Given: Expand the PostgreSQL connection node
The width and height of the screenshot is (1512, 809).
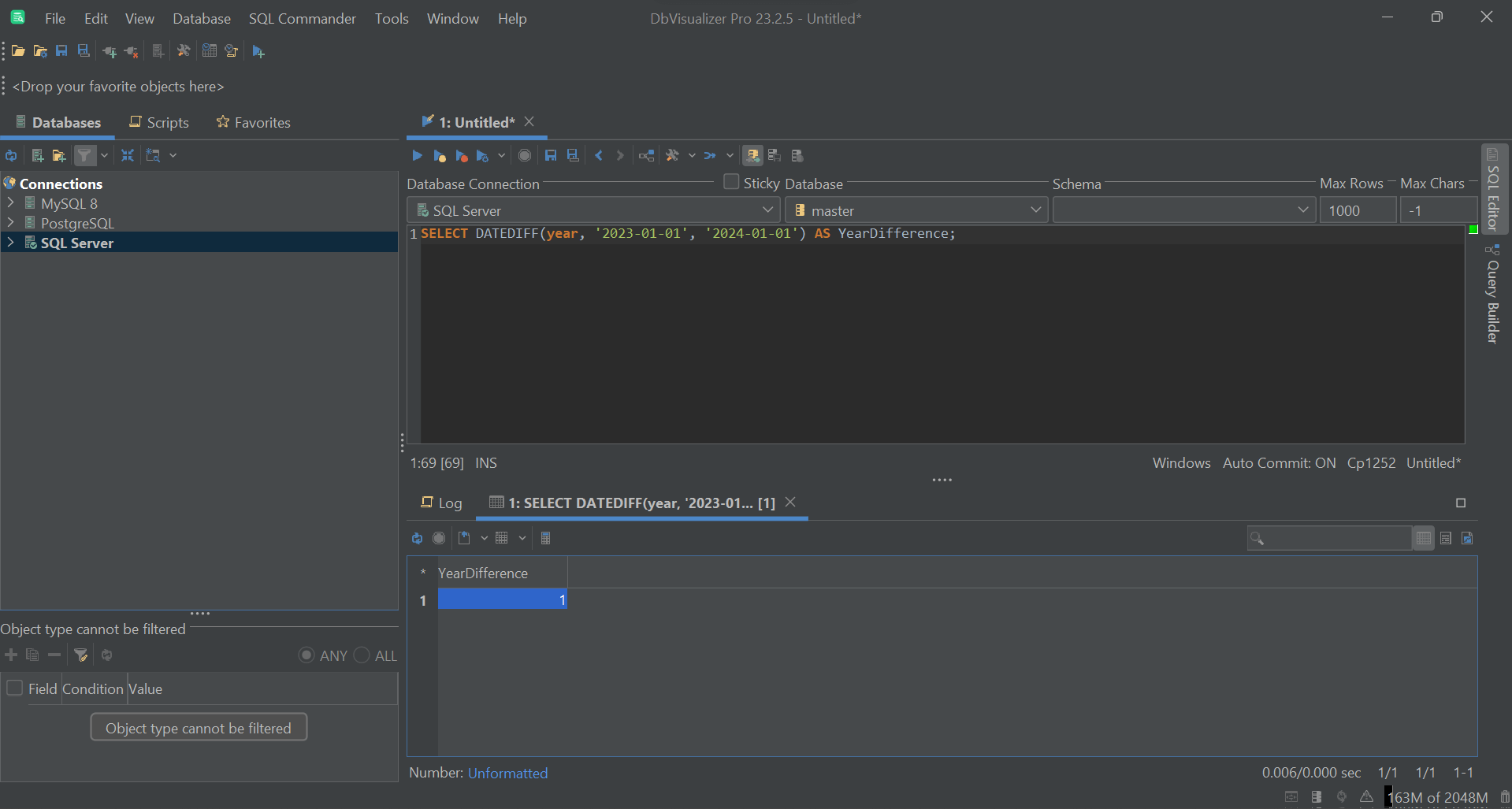Looking at the screenshot, I should 11,223.
